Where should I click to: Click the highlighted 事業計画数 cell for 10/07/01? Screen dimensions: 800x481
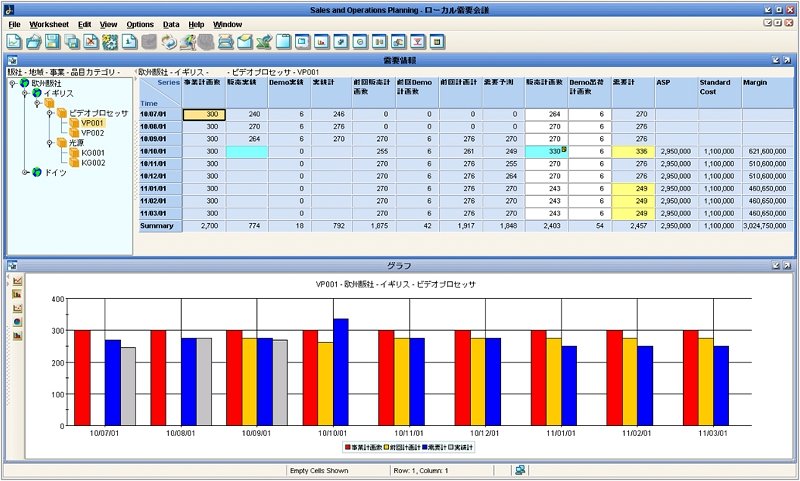[204, 114]
